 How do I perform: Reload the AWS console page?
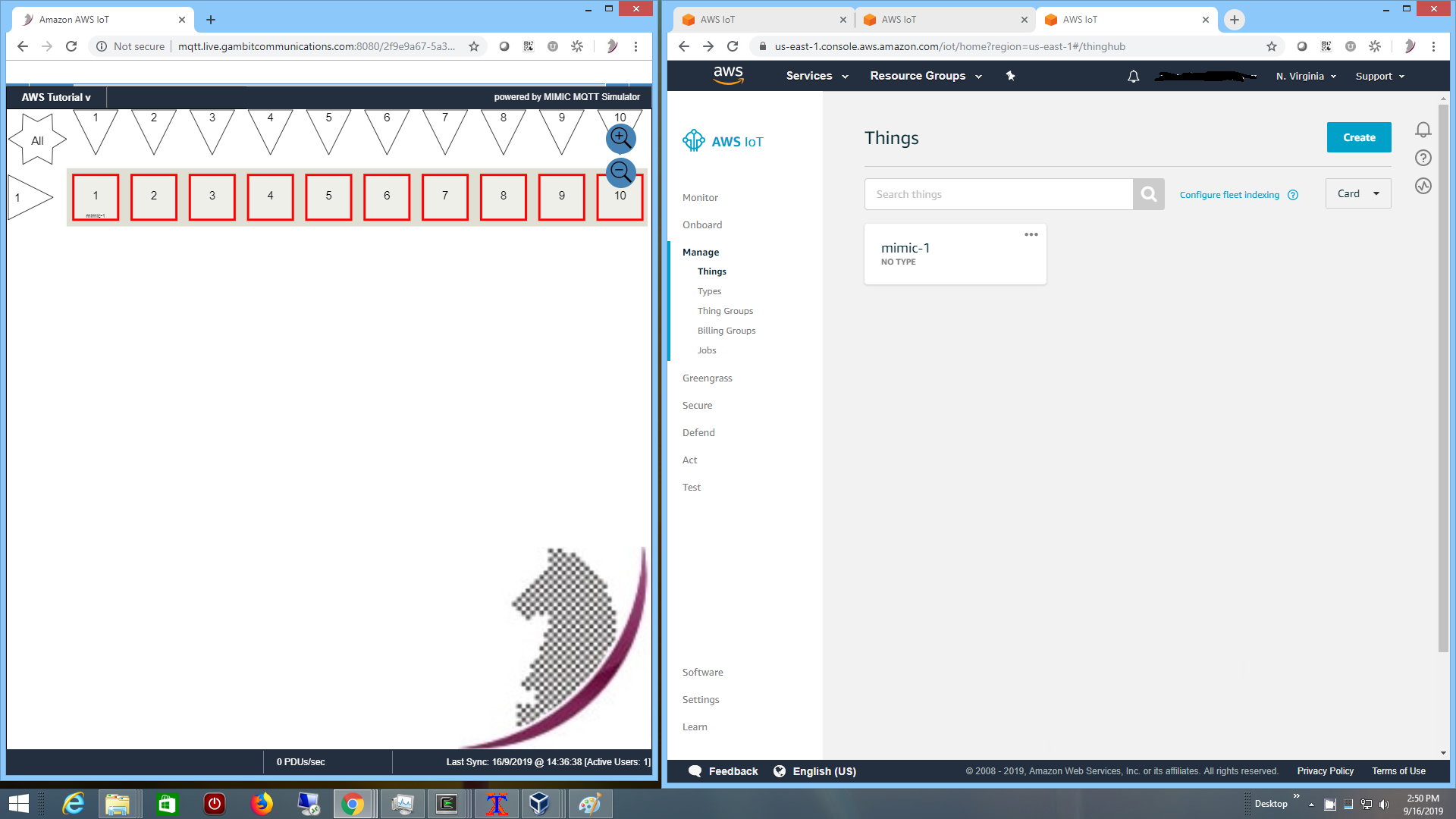733,46
